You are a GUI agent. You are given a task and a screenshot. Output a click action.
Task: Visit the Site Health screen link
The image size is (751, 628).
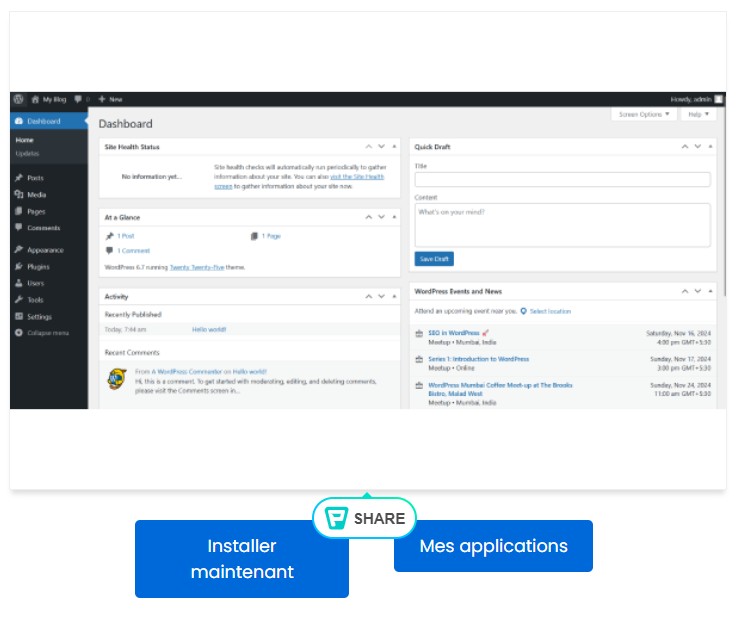357,177
